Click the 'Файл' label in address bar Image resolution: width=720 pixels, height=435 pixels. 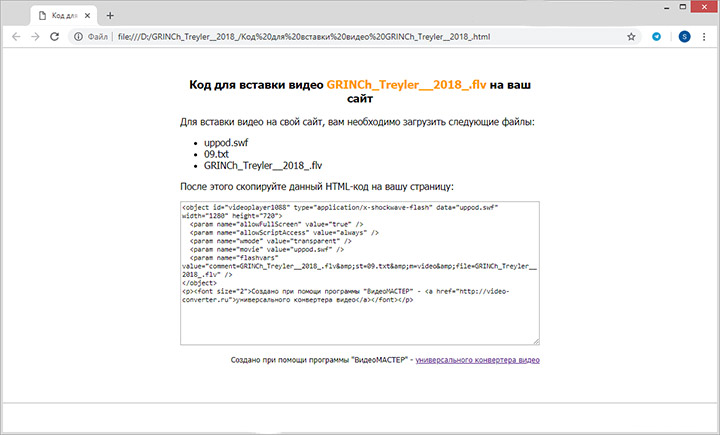coord(97,37)
